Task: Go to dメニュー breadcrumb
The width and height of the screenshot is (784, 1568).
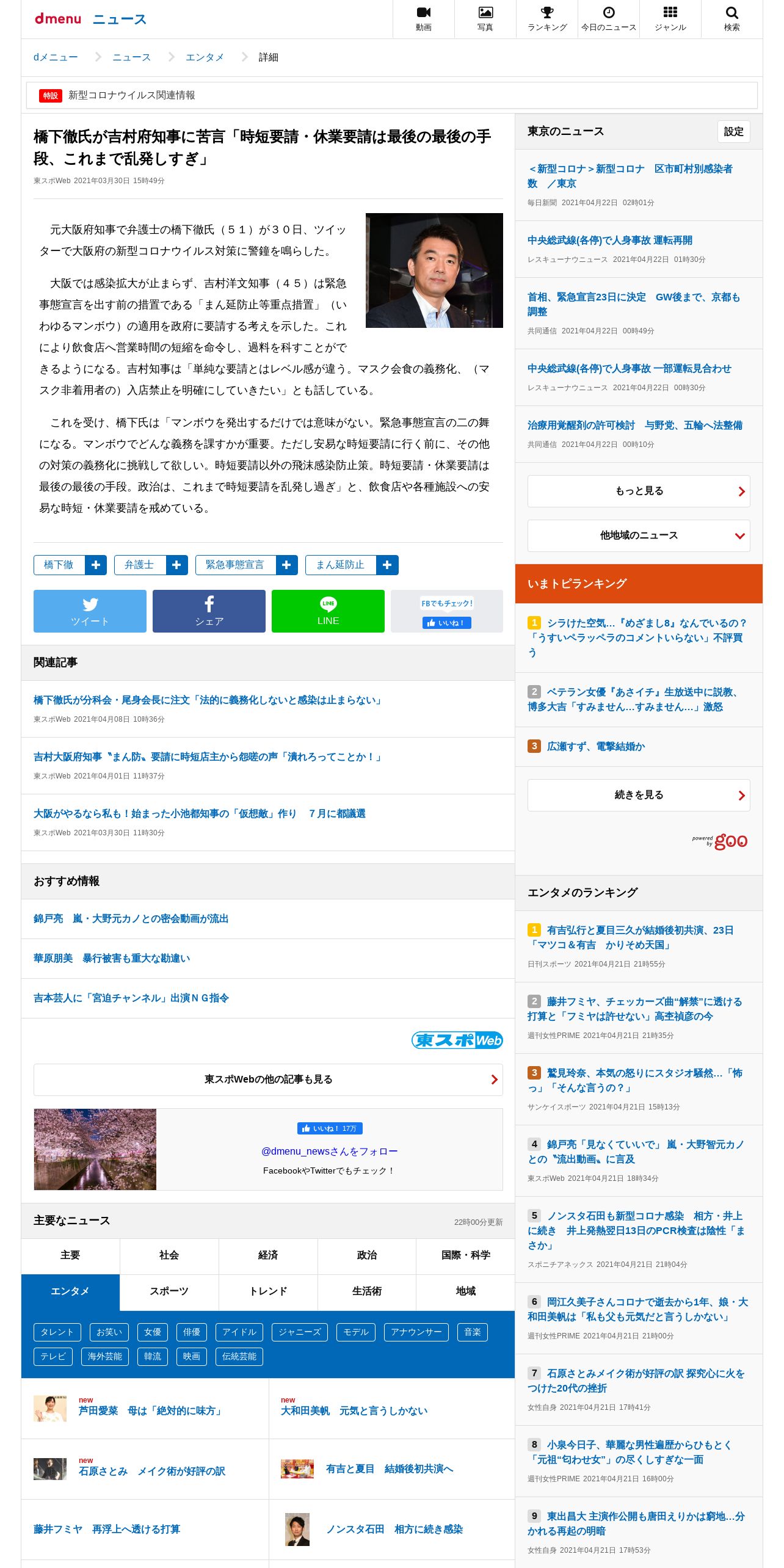Action: coord(56,57)
